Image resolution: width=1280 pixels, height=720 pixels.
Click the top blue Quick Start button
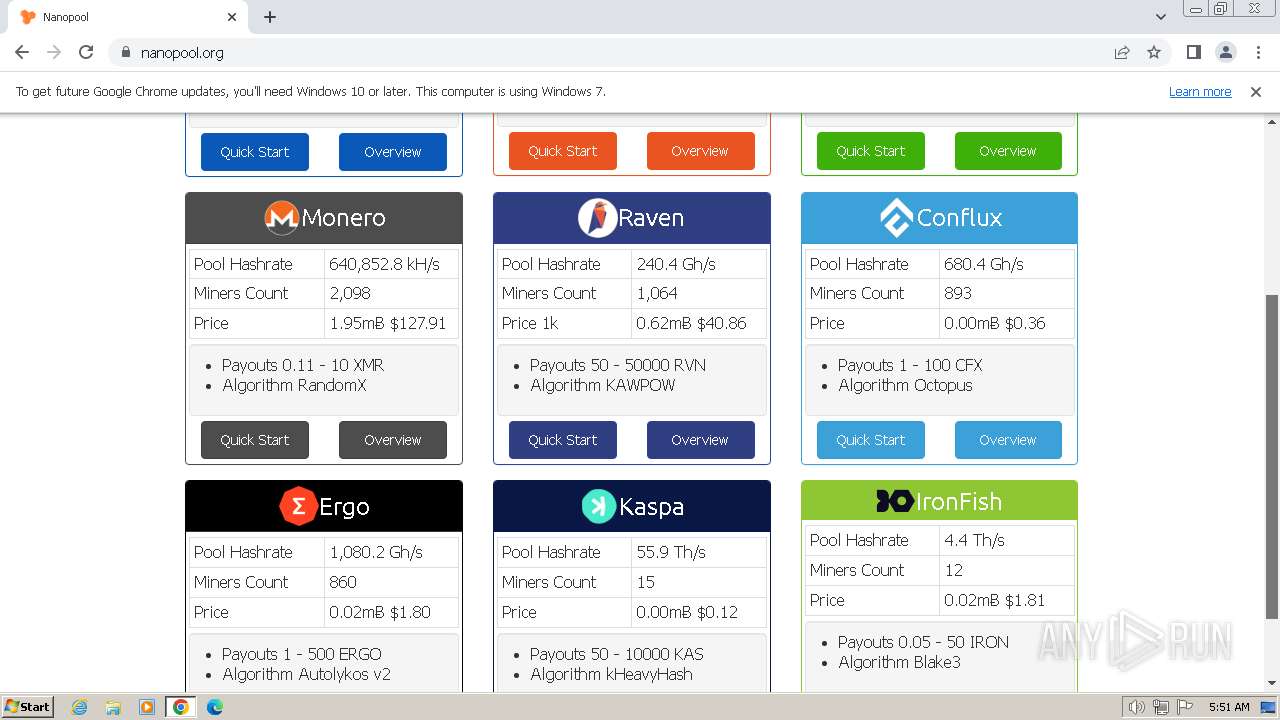[255, 152]
